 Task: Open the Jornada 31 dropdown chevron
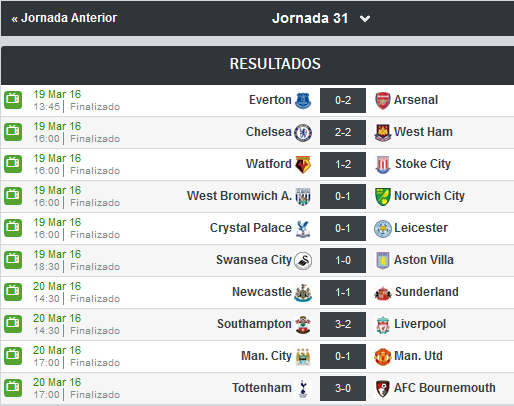365,19
